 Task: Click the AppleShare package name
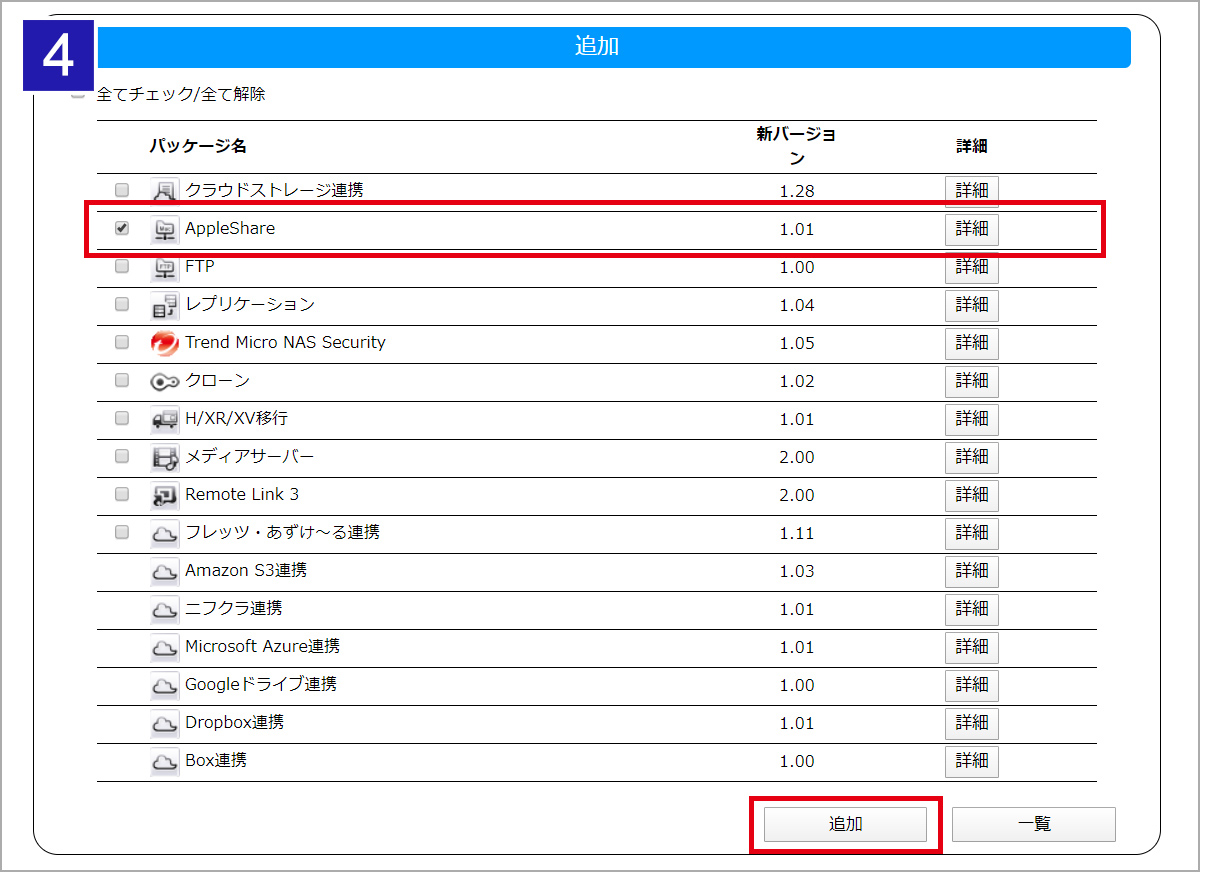coord(230,228)
